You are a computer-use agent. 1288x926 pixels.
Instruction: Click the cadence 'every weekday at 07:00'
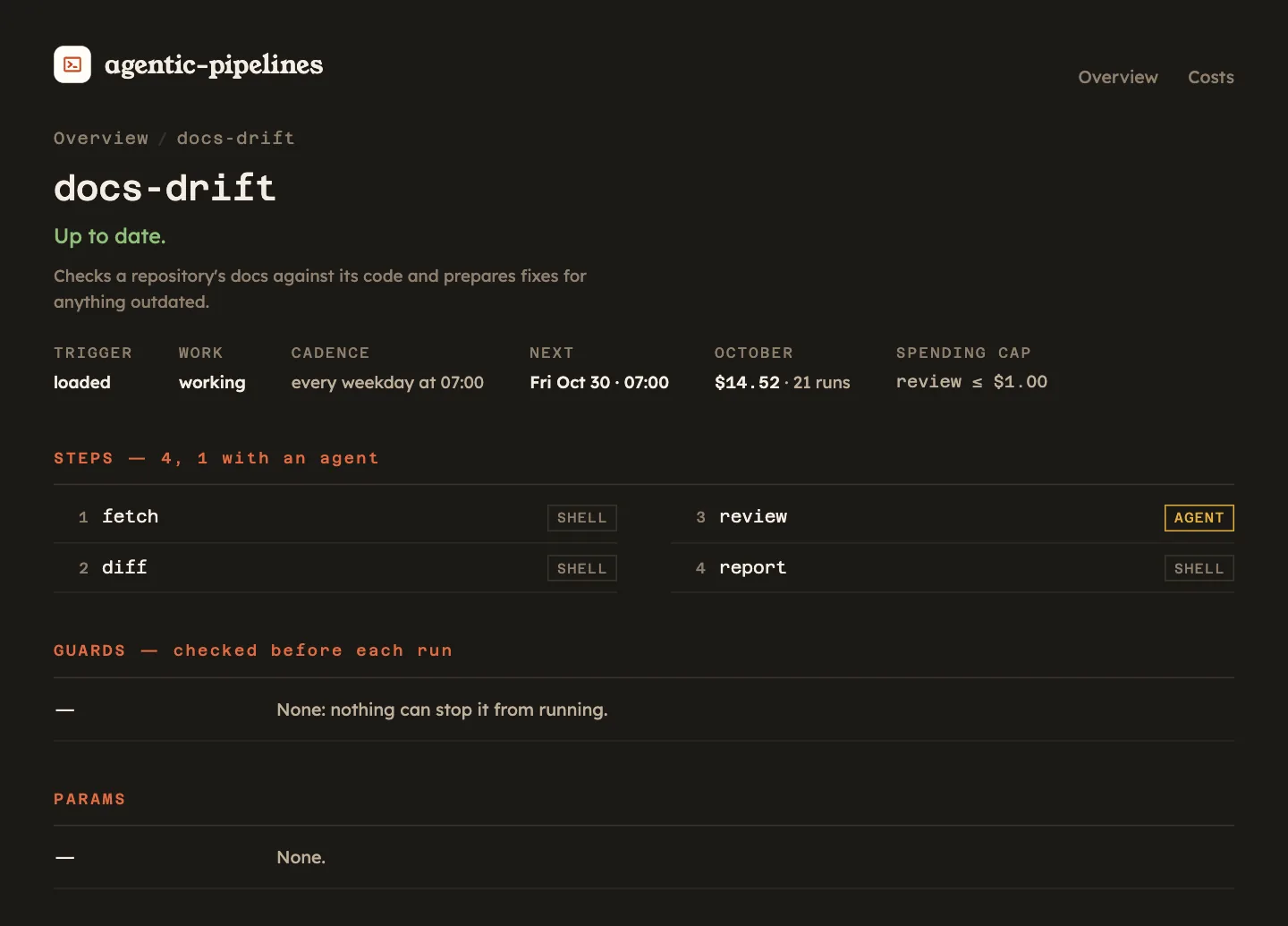tap(387, 382)
